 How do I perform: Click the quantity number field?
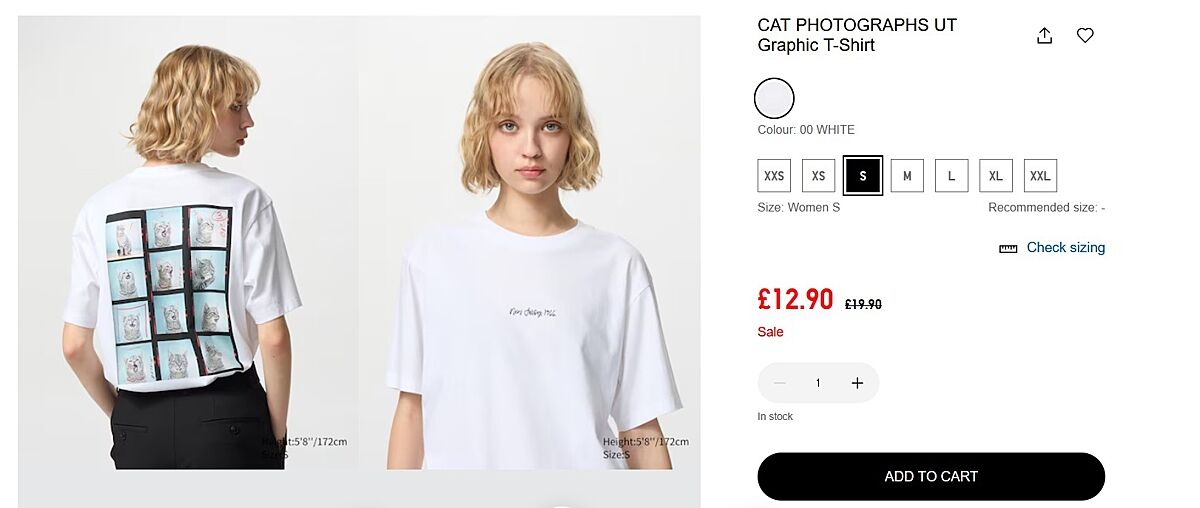[818, 383]
